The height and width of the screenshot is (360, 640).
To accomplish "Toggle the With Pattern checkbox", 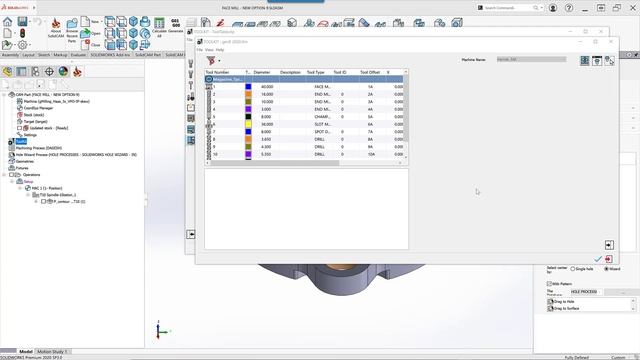I will pos(549,284).
